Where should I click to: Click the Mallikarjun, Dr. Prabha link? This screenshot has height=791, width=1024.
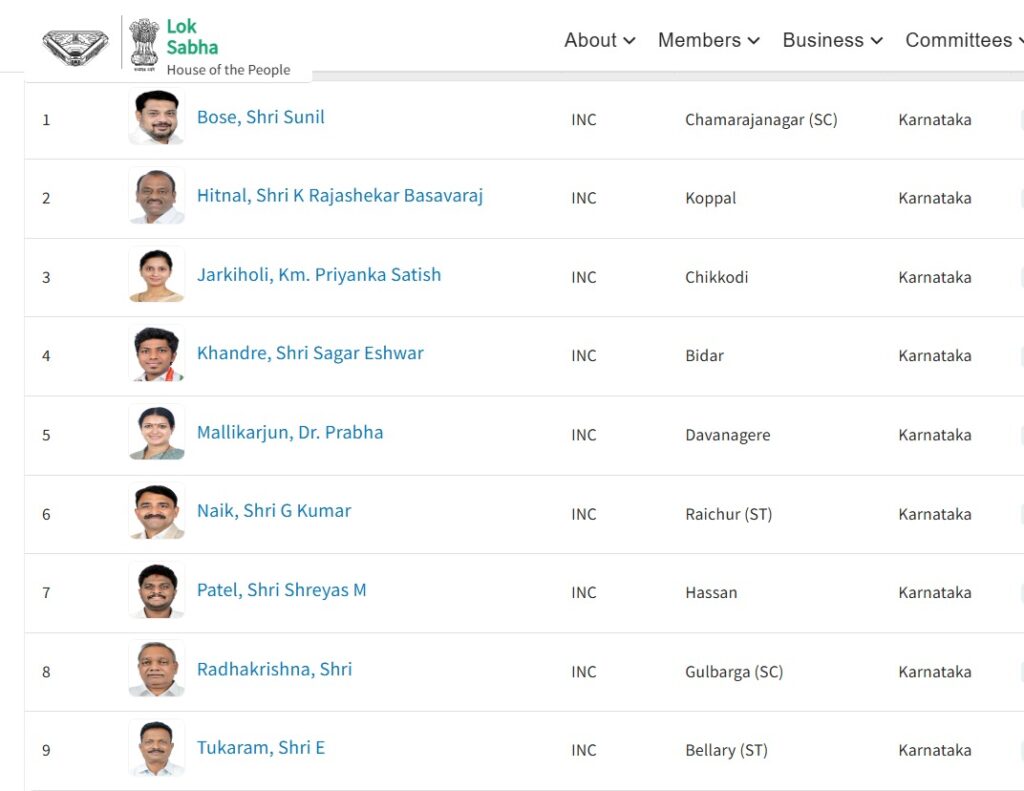click(x=290, y=432)
